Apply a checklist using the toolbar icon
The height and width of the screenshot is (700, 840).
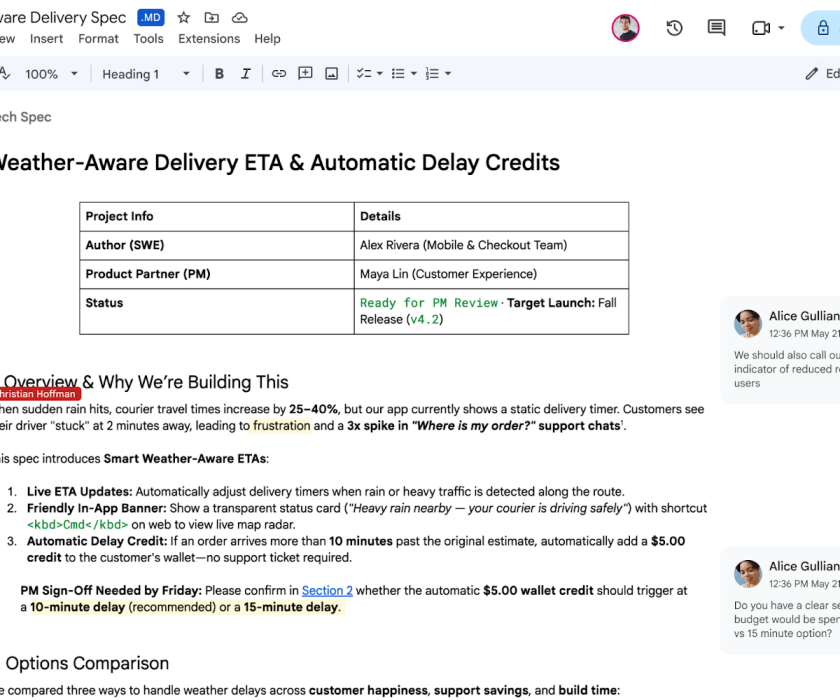click(x=364, y=73)
